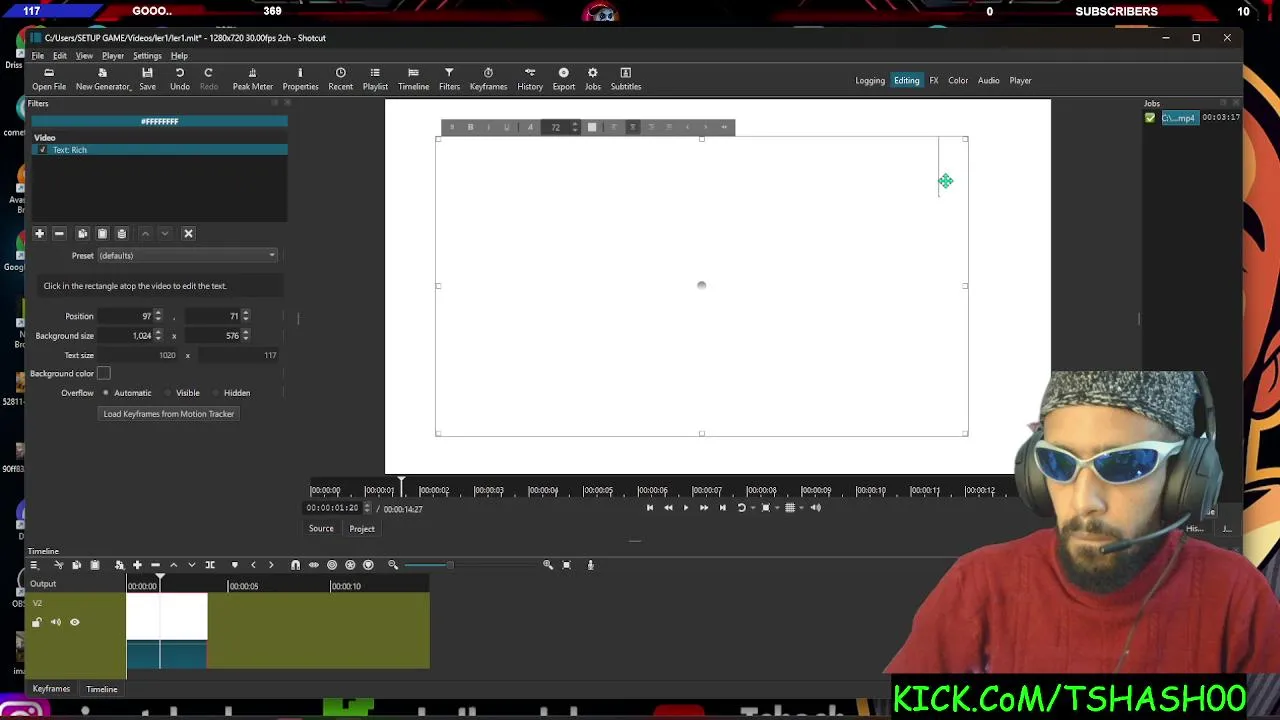This screenshot has height=720, width=1280.
Task: Show the Playlist panel
Action: [375, 79]
